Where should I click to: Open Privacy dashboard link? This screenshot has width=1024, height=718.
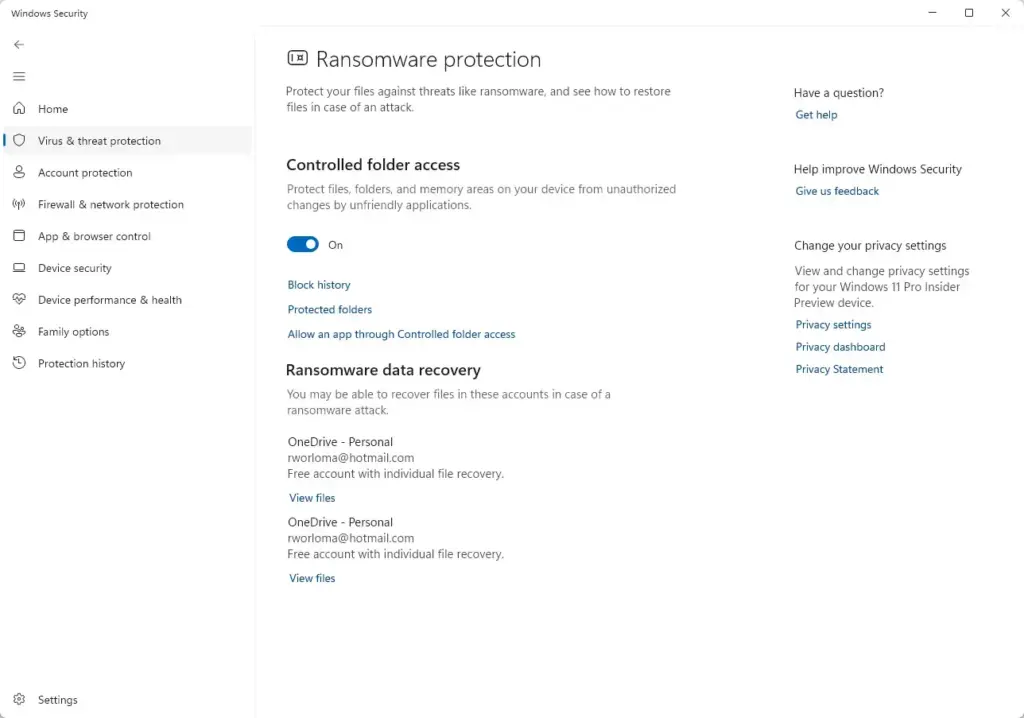point(840,347)
